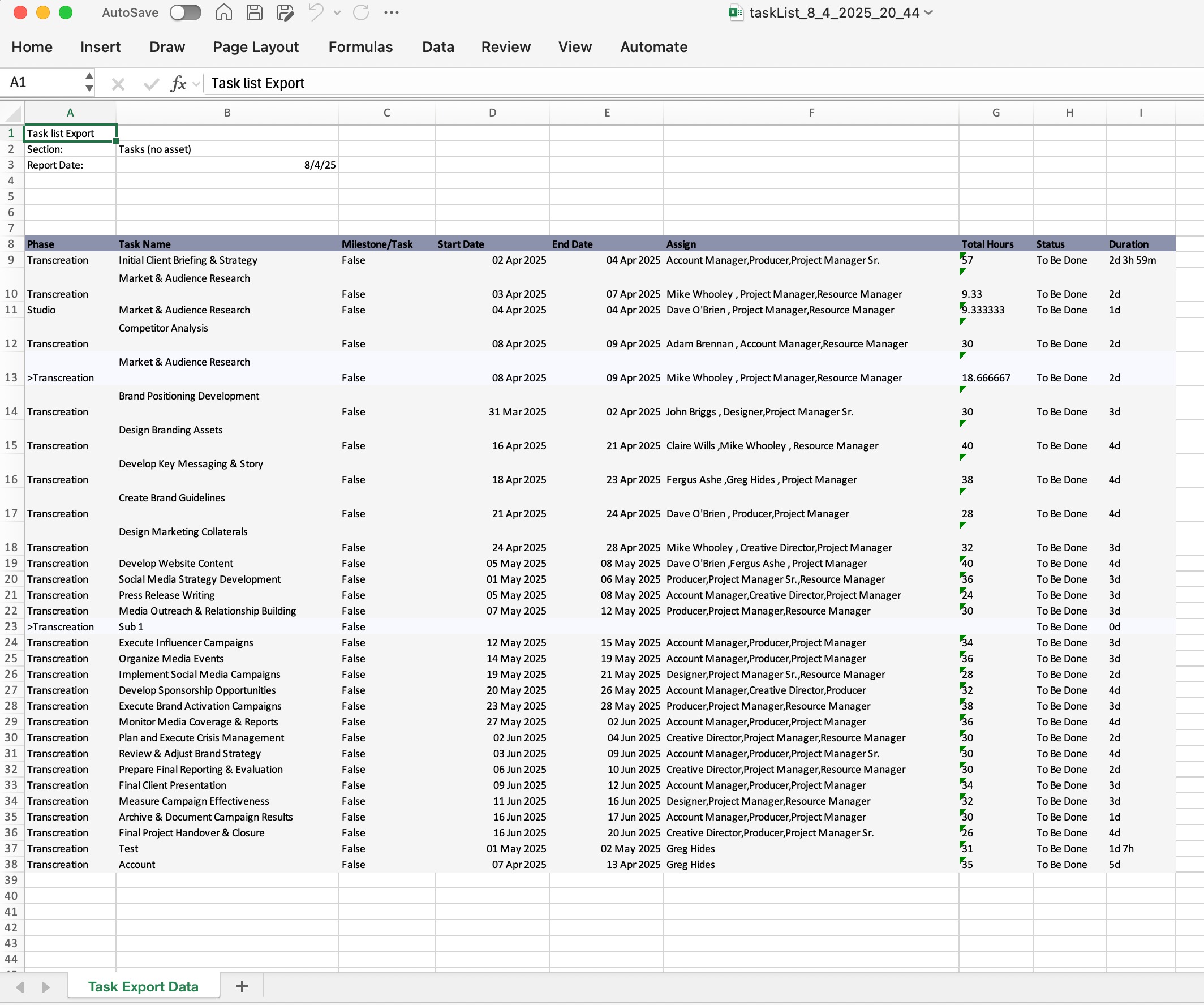Click the formula bar cancel X icon

point(118,84)
